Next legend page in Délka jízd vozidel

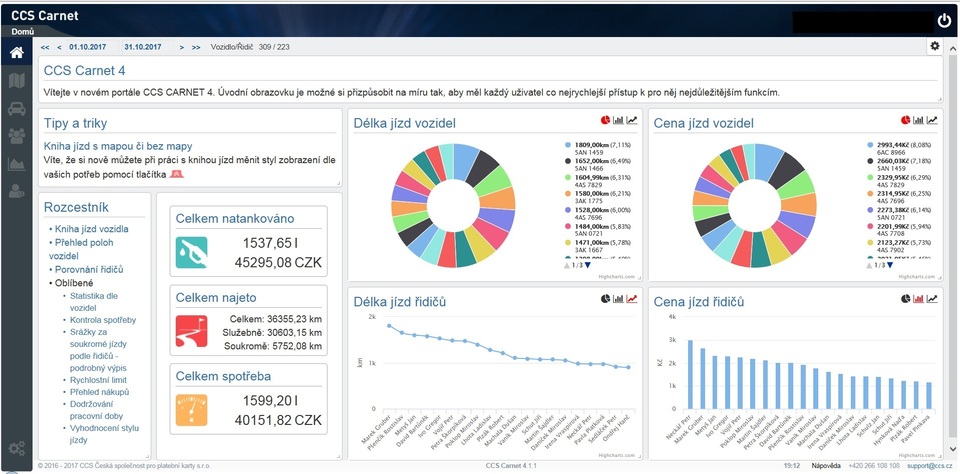coord(588,265)
